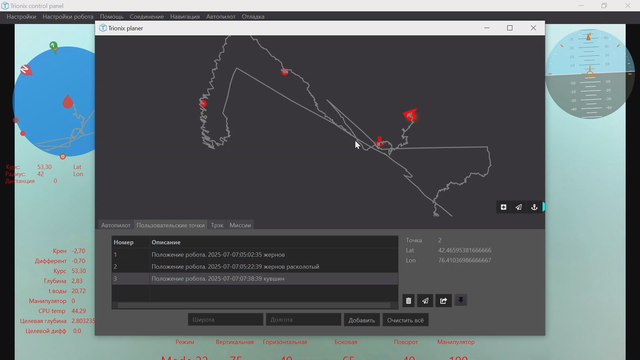
Task: Click the red flag marker on the map
Action: (x=410, y=115)
